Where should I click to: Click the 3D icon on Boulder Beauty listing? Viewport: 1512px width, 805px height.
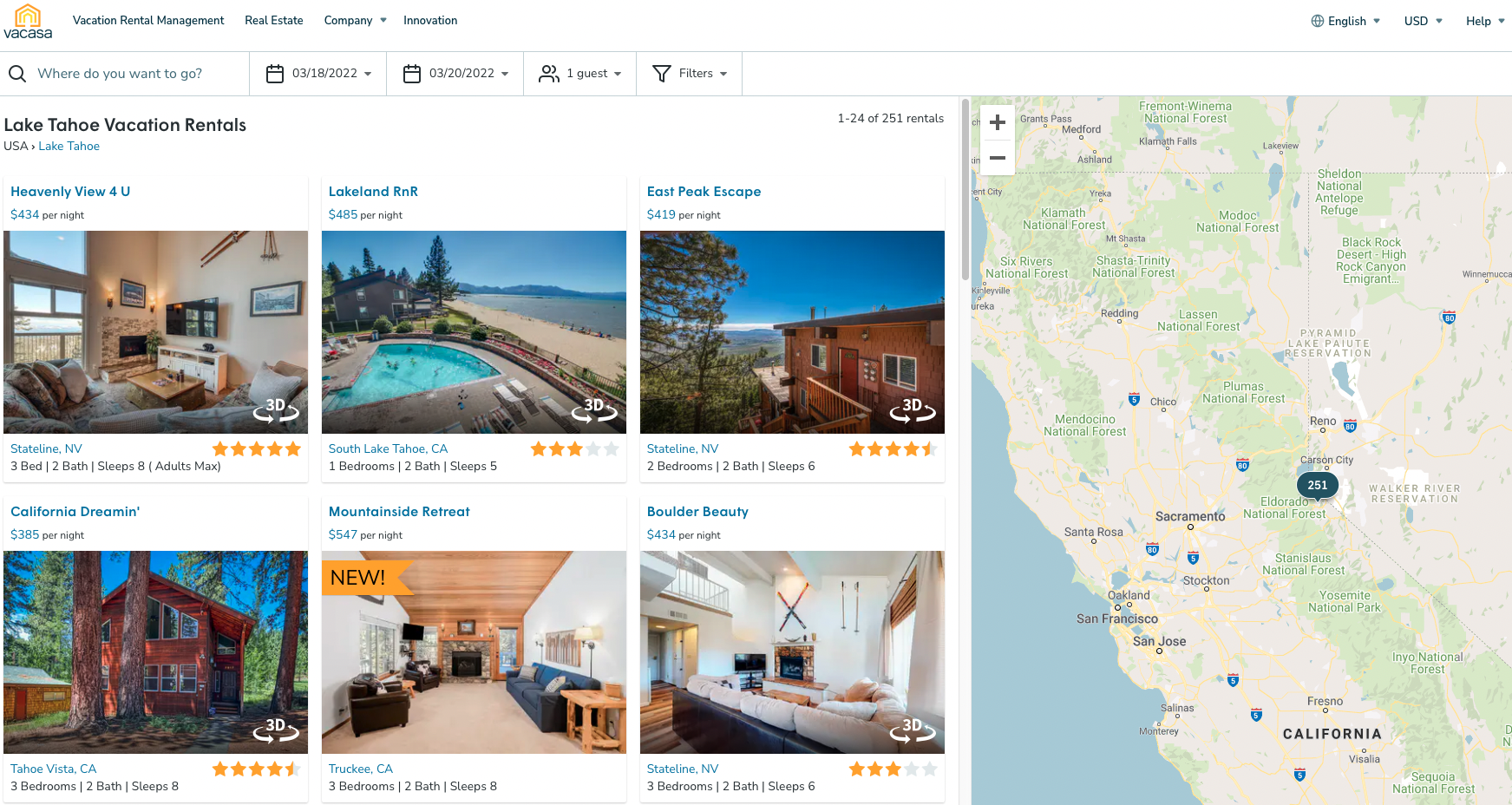point(912,734)
